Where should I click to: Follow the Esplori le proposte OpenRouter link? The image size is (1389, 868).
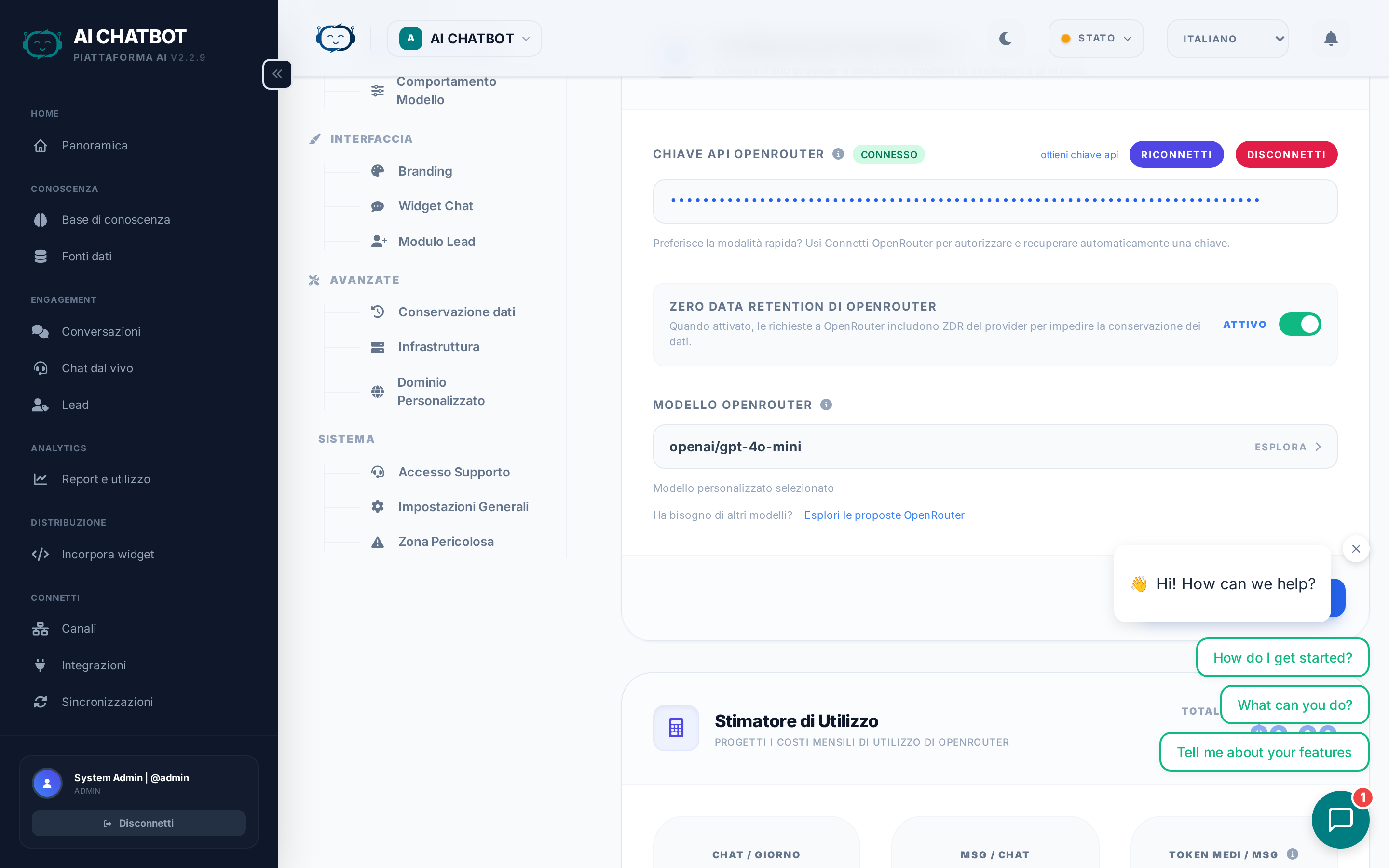(x=884, y=515)
